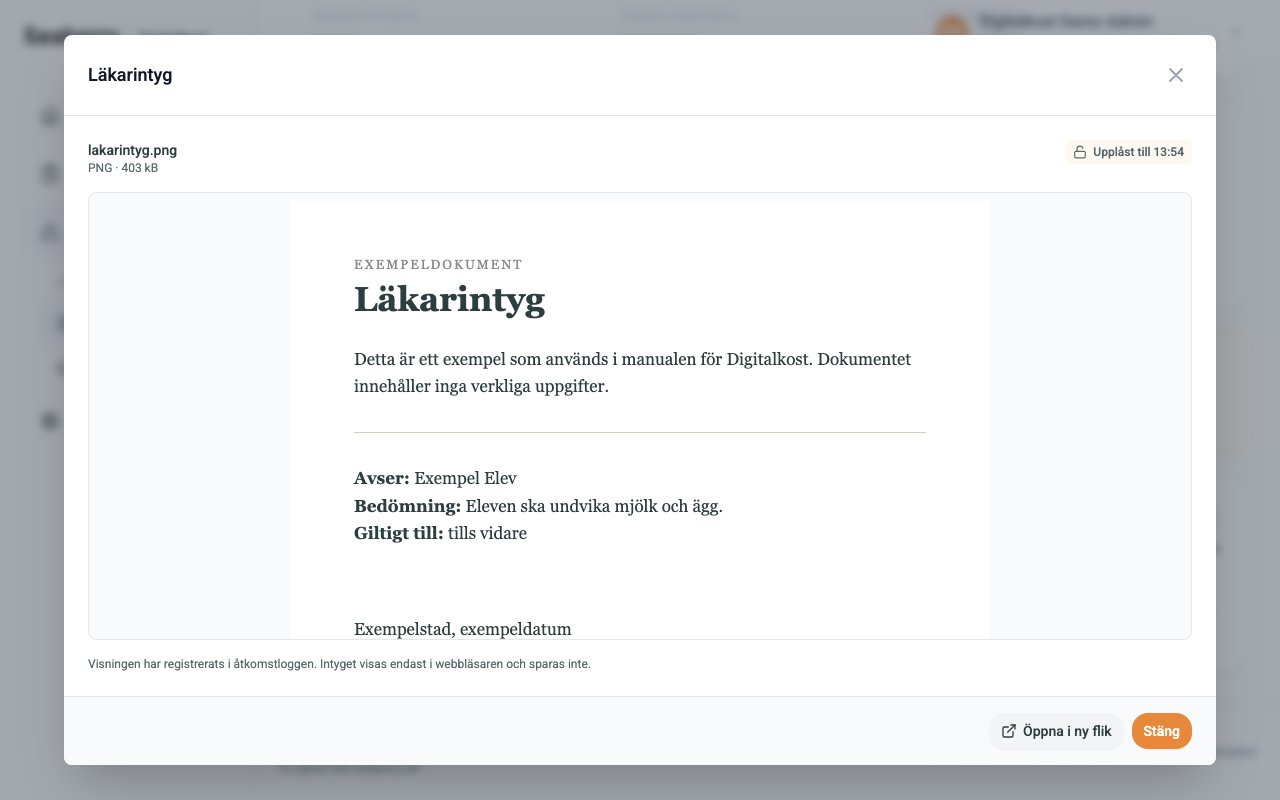
Task: Click the document preview heading Läkarintyg
Action: pos(450,299)
